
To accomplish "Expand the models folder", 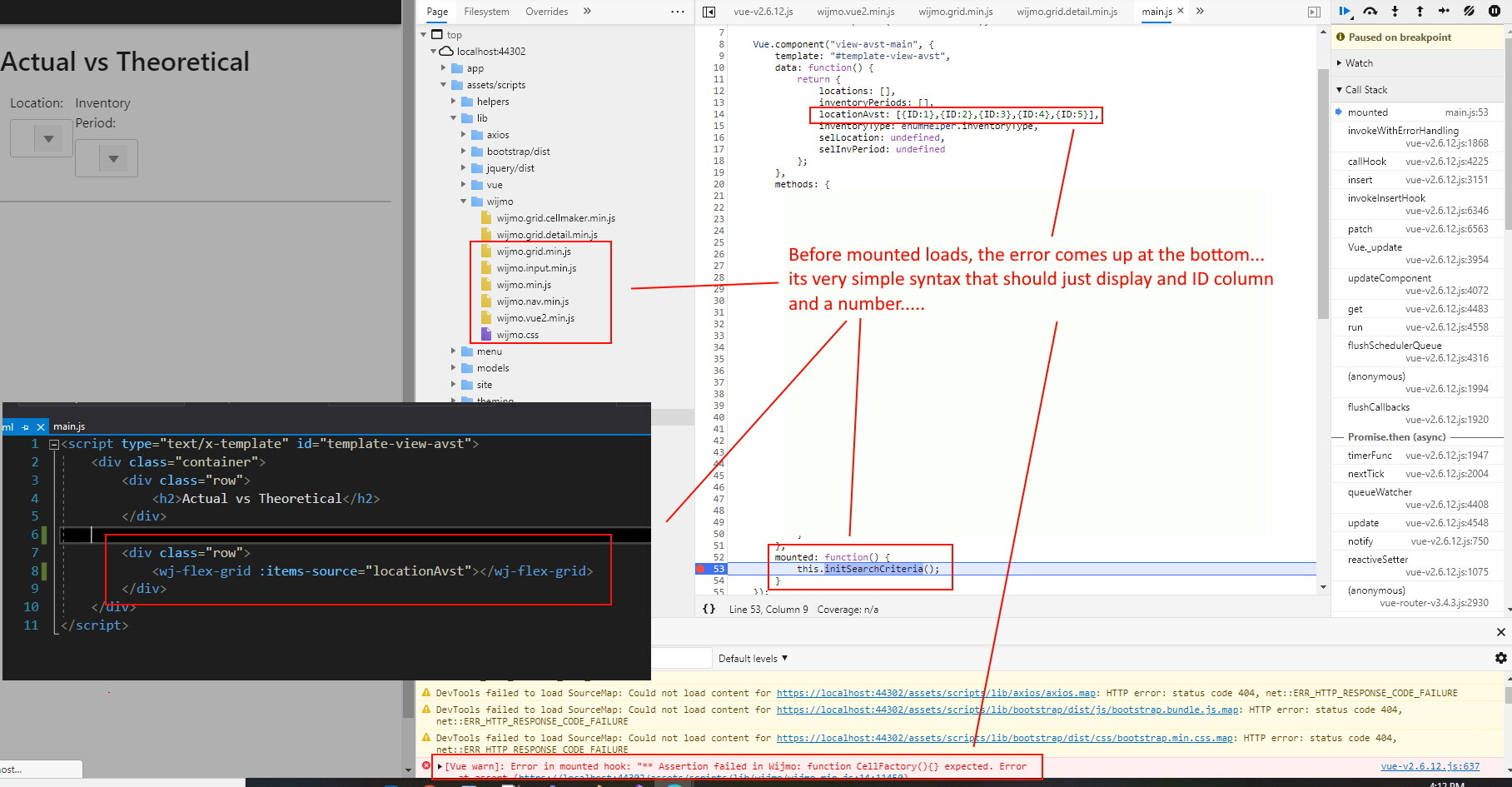I will coord(454,368).
